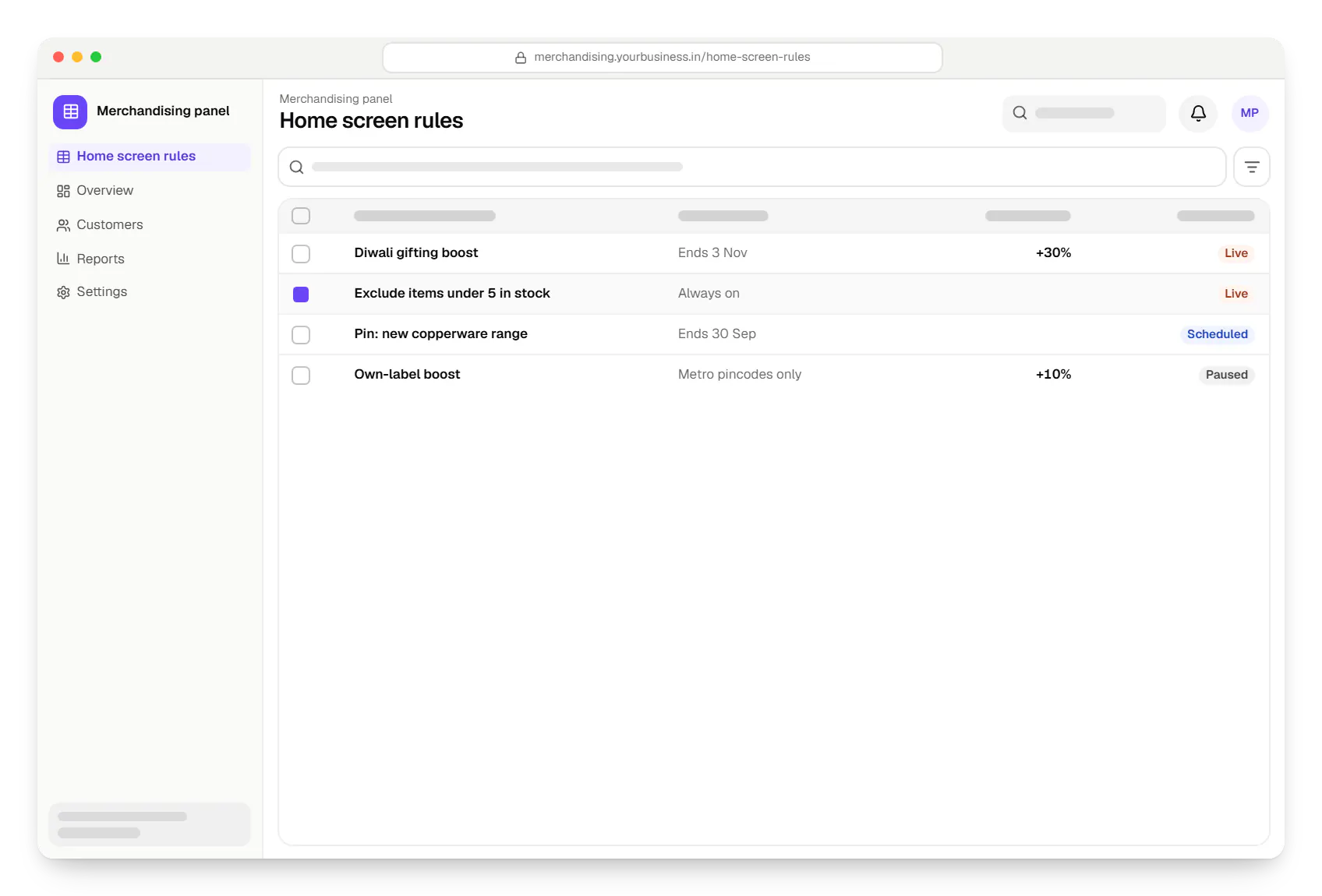Click the Settings gear icon

pos(63,292)
